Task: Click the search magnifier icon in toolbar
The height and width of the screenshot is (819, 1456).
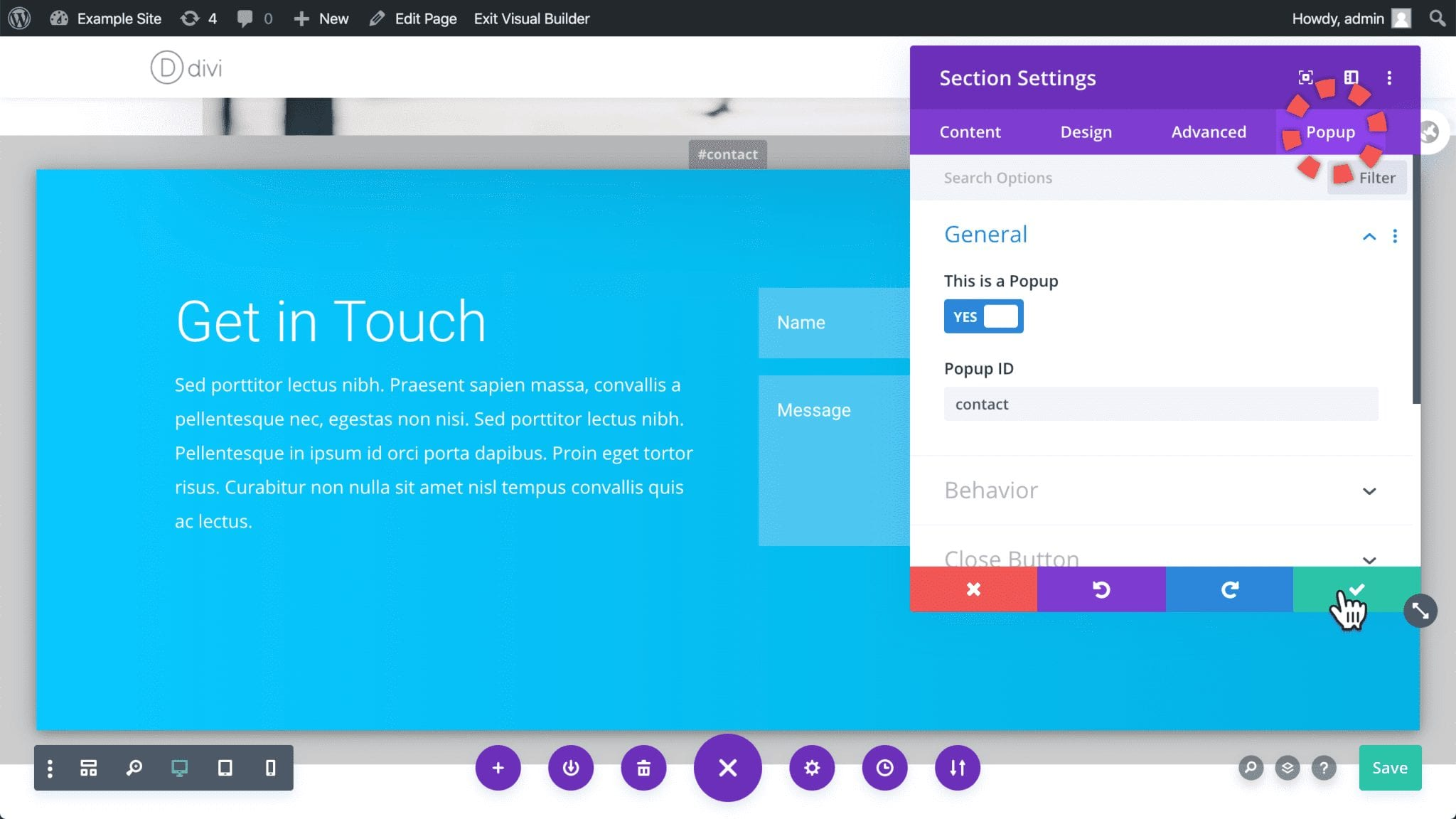Action: tap(134, 768)
